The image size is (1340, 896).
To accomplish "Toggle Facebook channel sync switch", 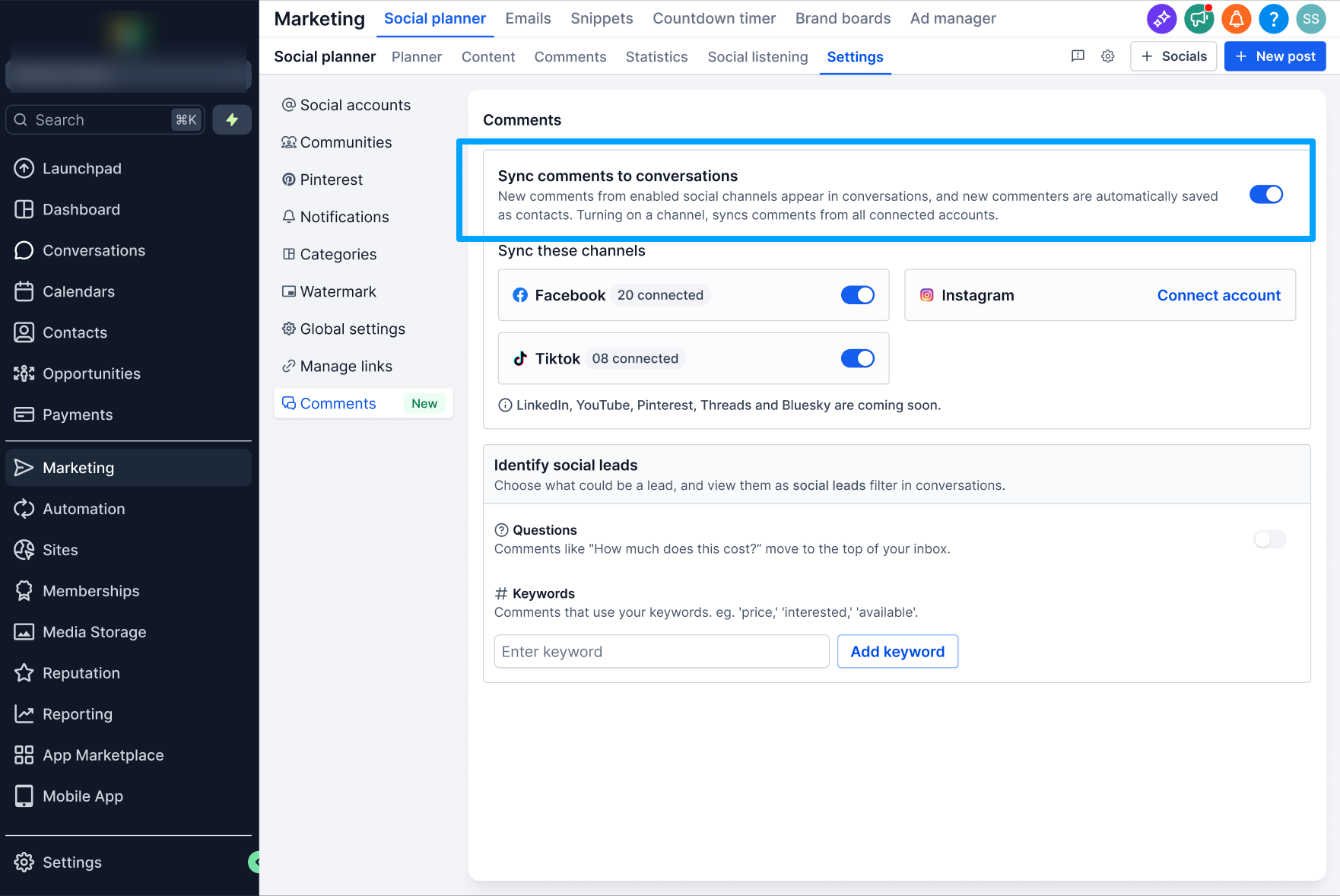I will pyautogui.click(x=858, y=295).
